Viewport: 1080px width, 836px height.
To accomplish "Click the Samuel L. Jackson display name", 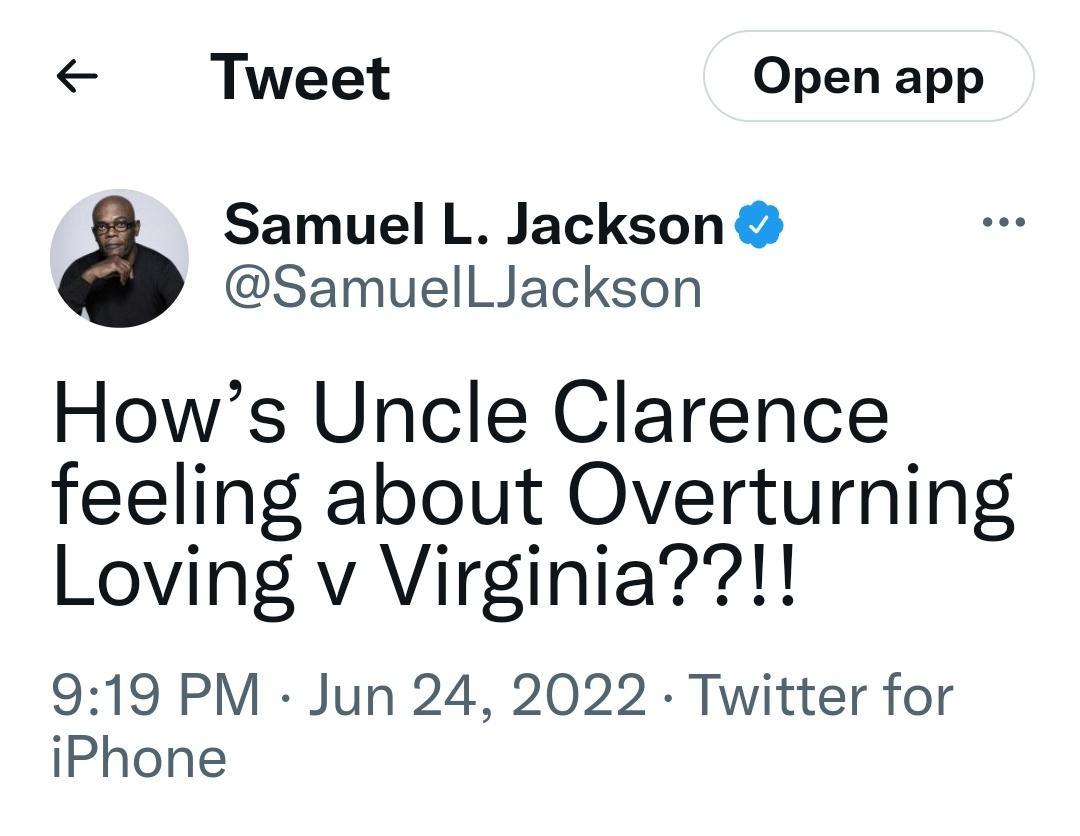I will (x=470, y=224).
